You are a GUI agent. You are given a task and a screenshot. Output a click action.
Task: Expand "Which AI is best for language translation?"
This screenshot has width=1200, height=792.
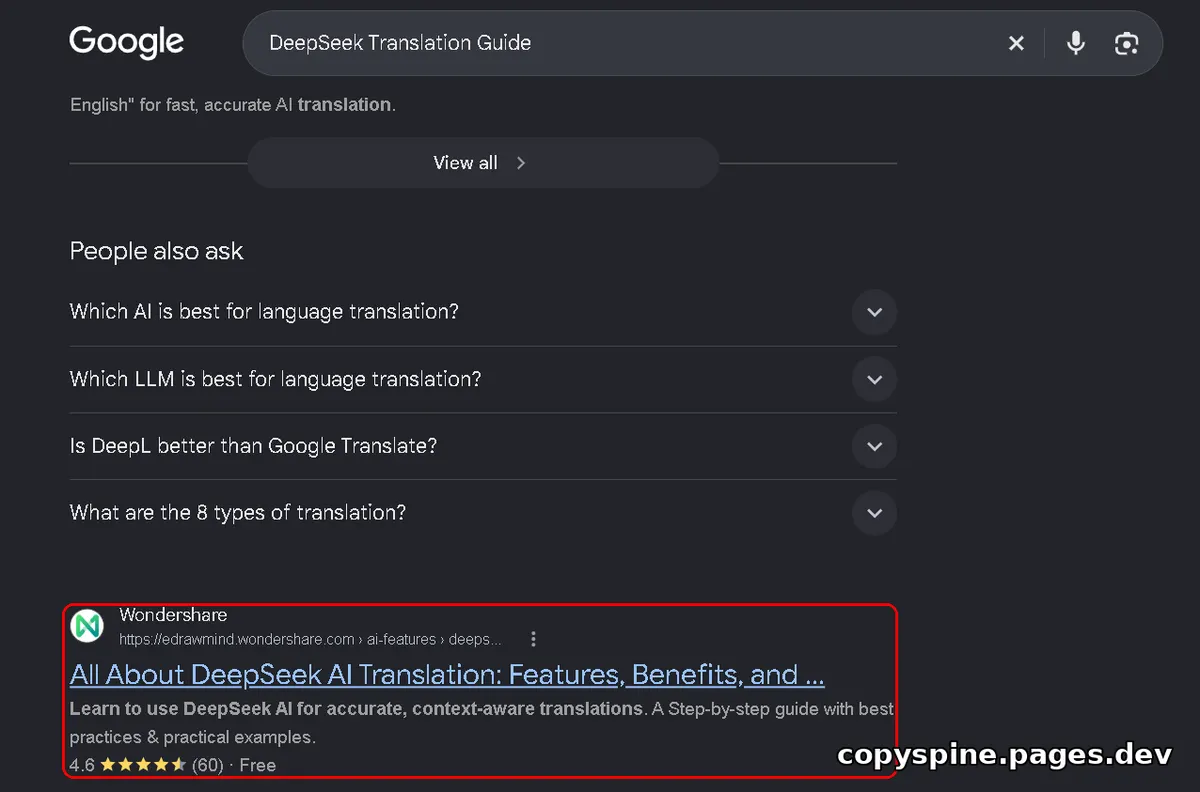coord(483,312)
